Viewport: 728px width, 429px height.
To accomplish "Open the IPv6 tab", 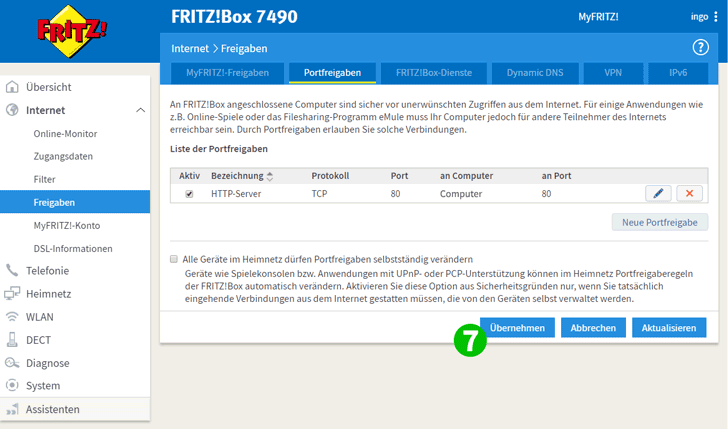I will click(x=678, y=73).
